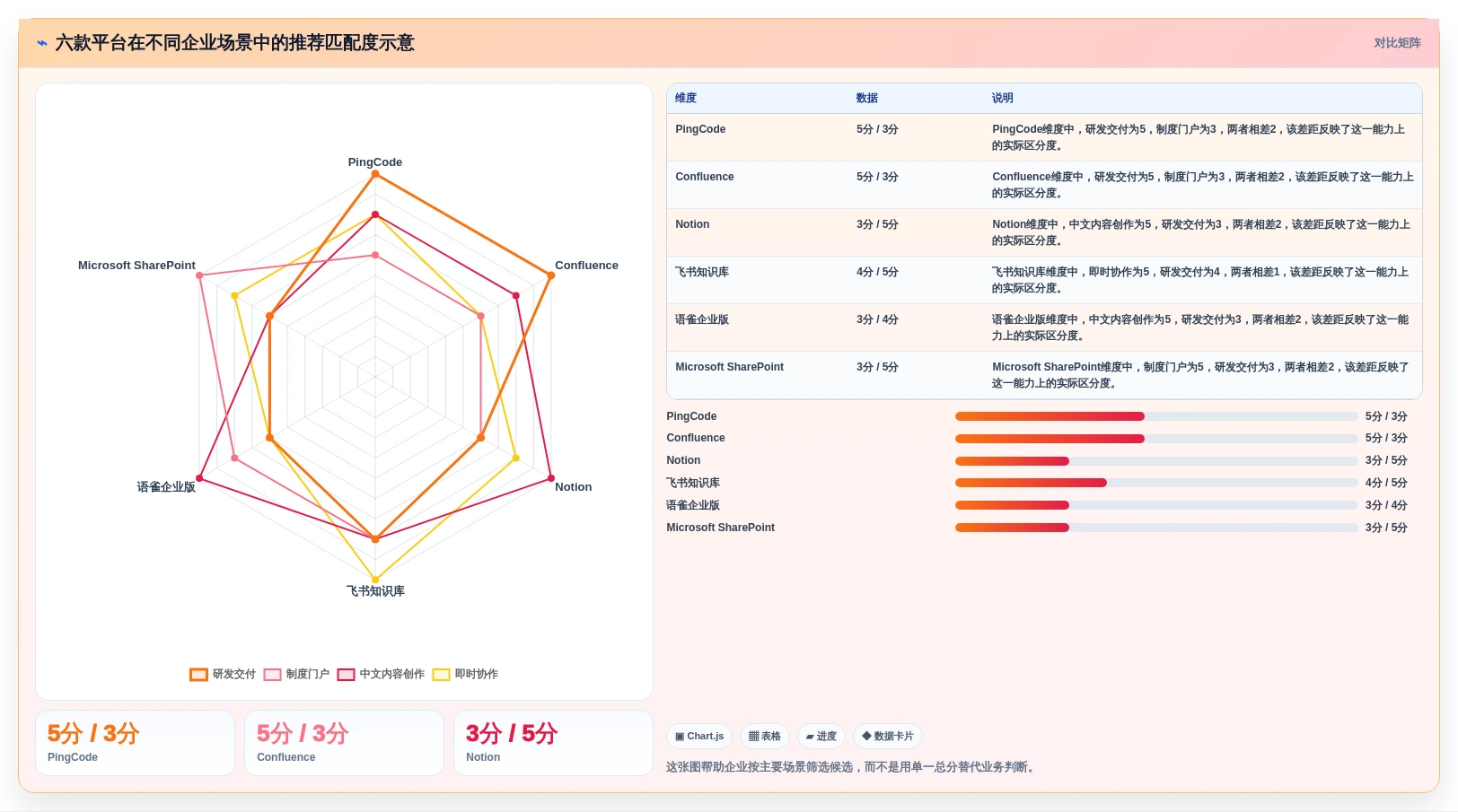Click the crimson data point at Notion vertex
This screenshot has width=1458, height=812.
(x=550, y=478)
